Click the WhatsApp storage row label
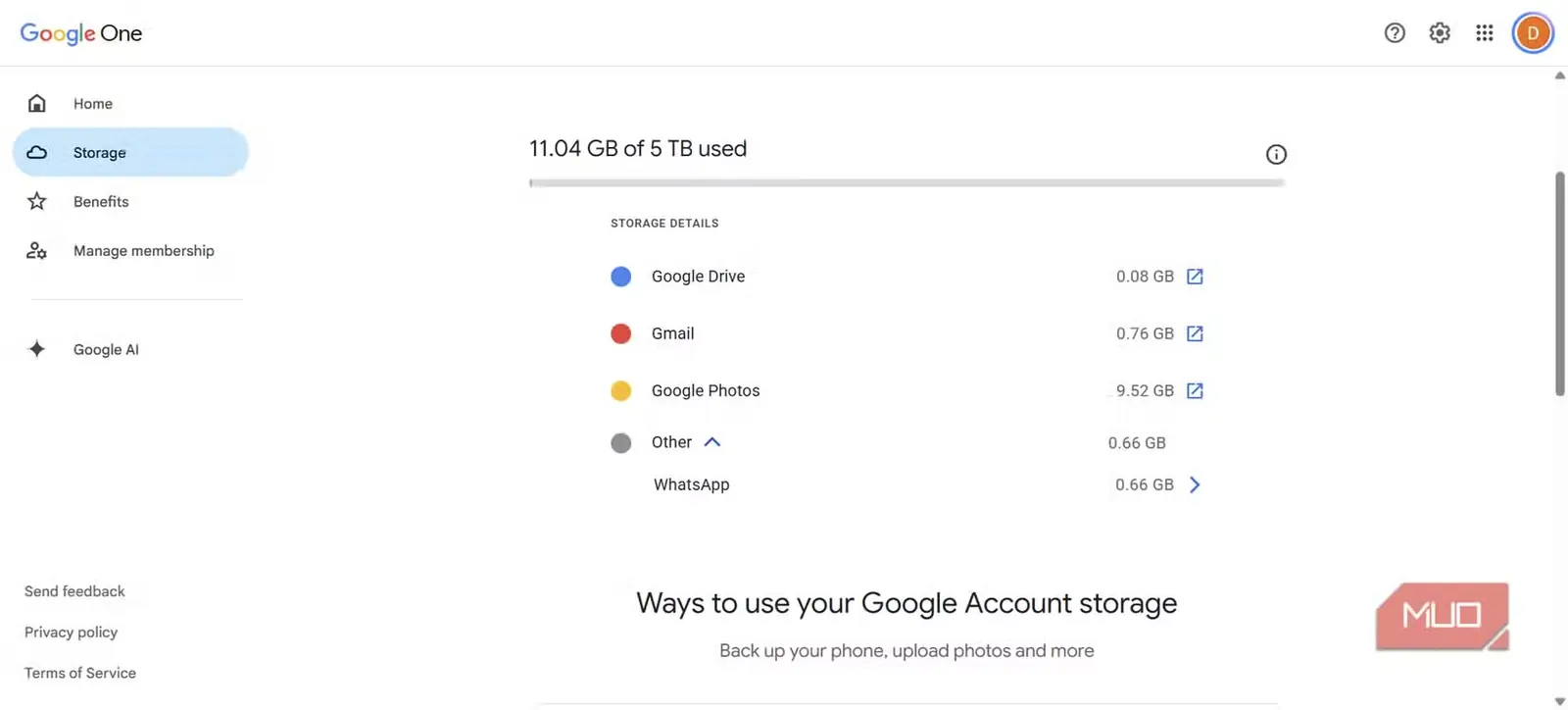 [x=691, y=484]
